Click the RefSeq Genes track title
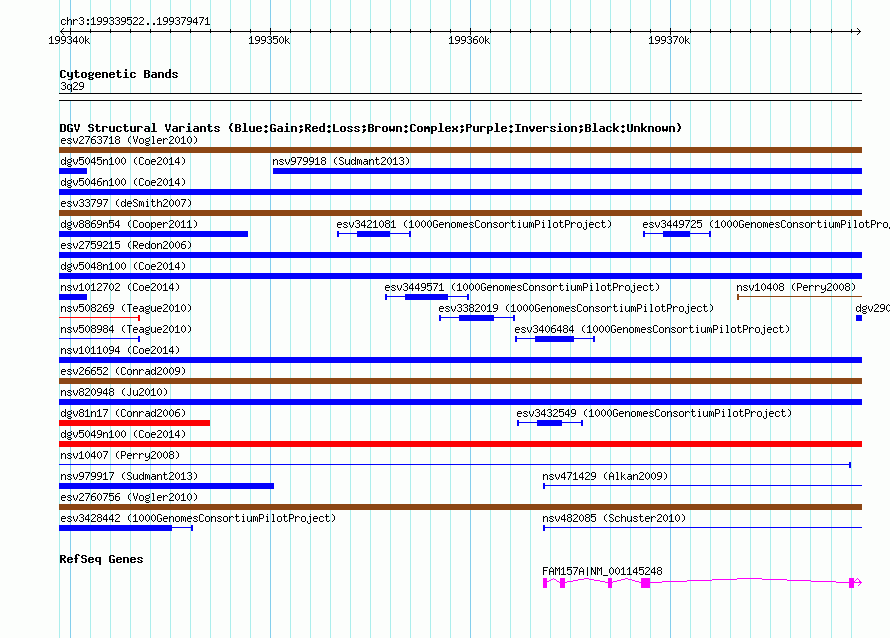890x638 pixels. 101,559
